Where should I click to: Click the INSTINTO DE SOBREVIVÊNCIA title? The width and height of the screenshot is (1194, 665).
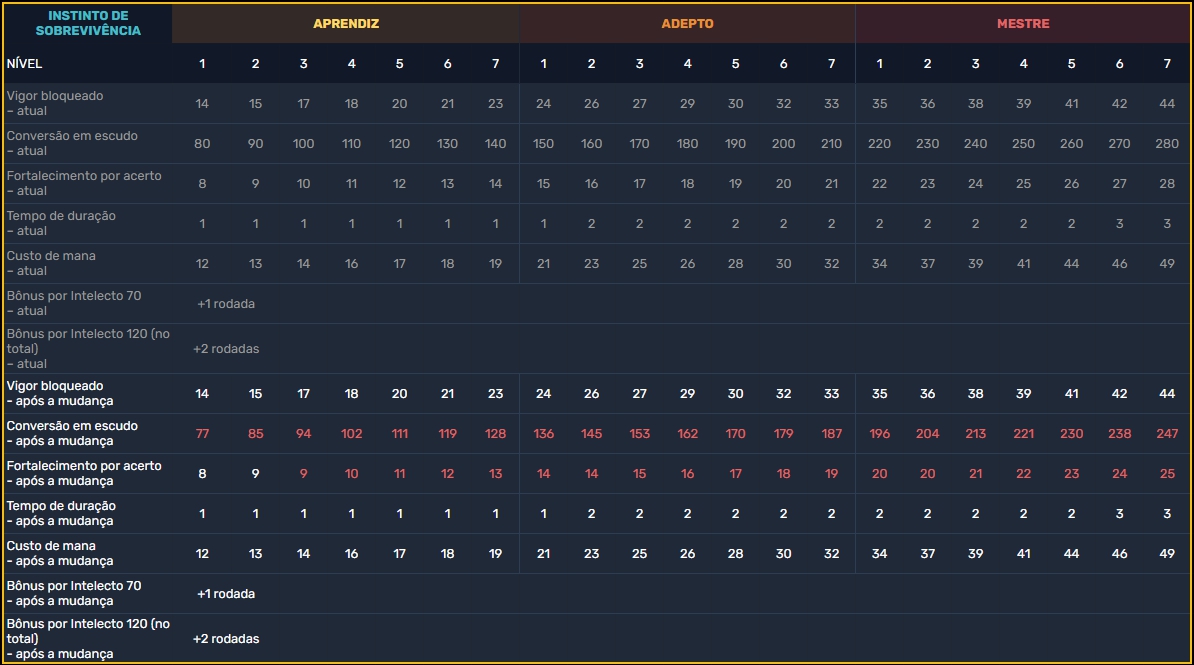(88, 23)
